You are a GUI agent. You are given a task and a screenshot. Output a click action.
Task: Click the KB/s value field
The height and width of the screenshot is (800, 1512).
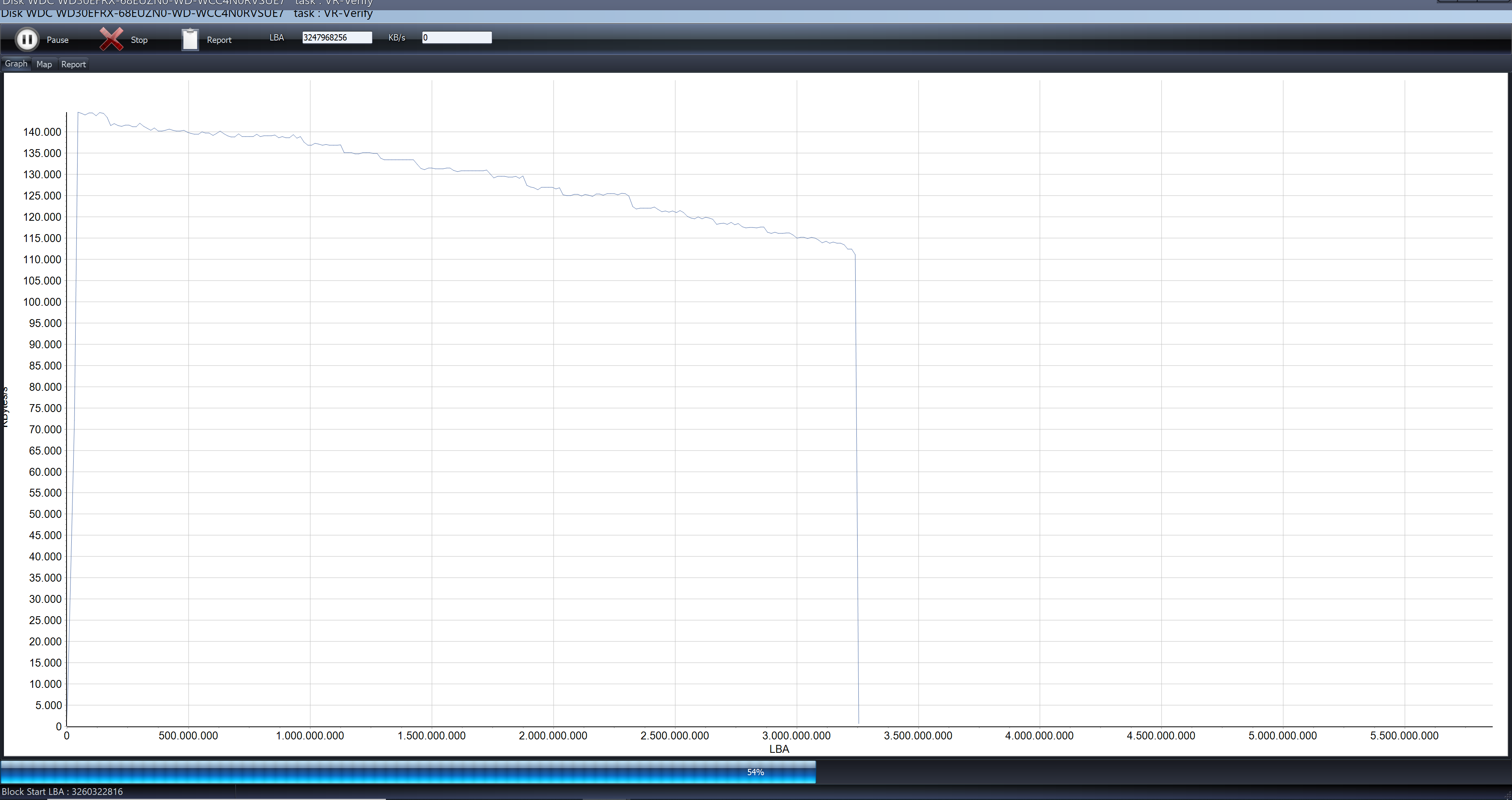(x=456, y=37)
